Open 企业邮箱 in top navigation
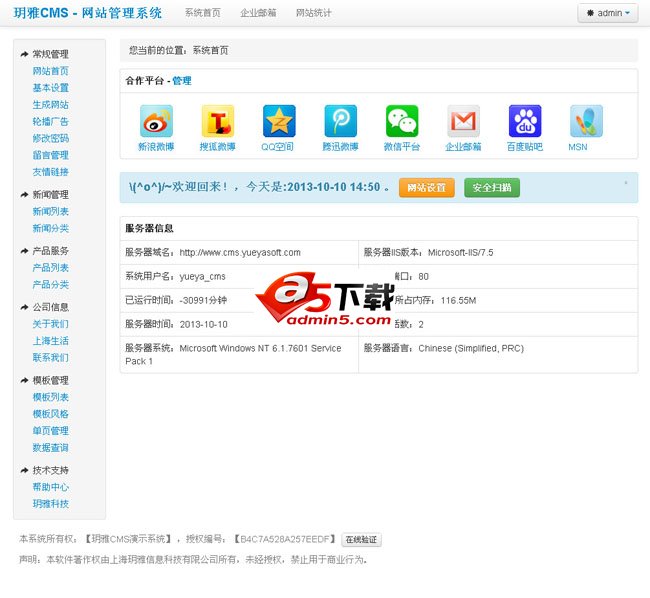The image size is (650, 598). tap(258, 13)
